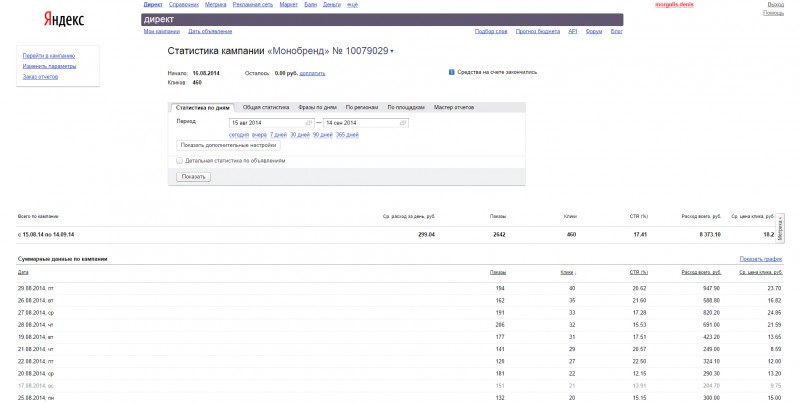Choose the '90 дней' period link
This screenshot has width=800, height=404.
coord(322,135)
